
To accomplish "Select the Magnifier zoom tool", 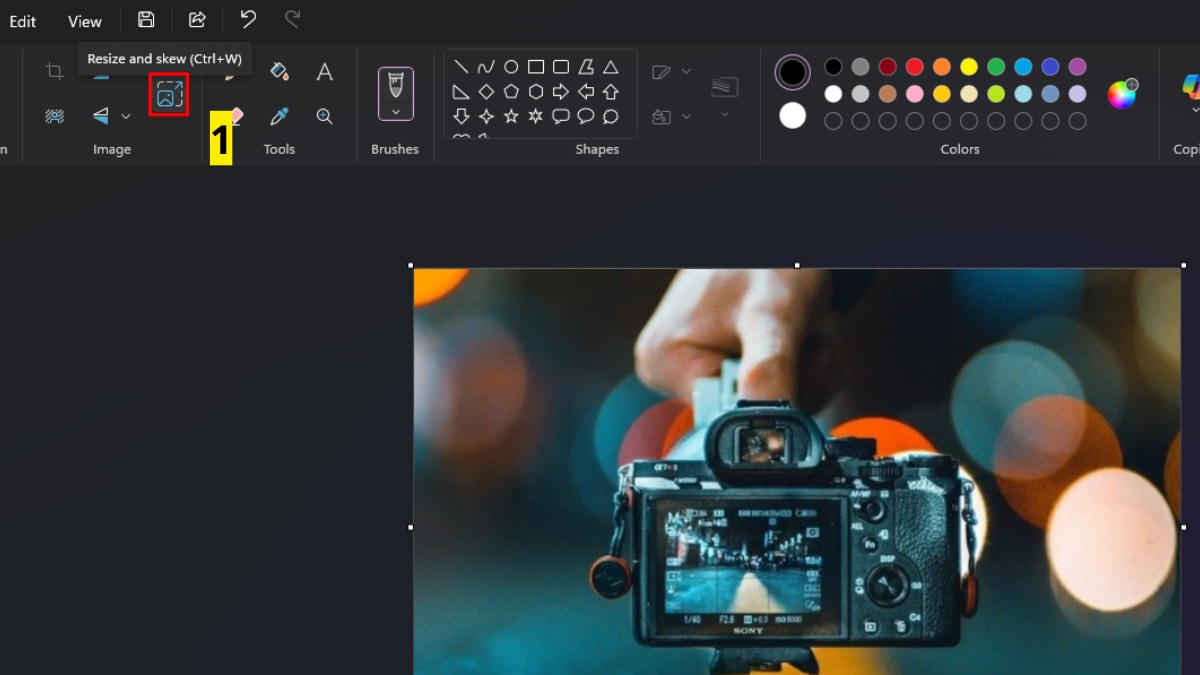I will coord(325,116).
